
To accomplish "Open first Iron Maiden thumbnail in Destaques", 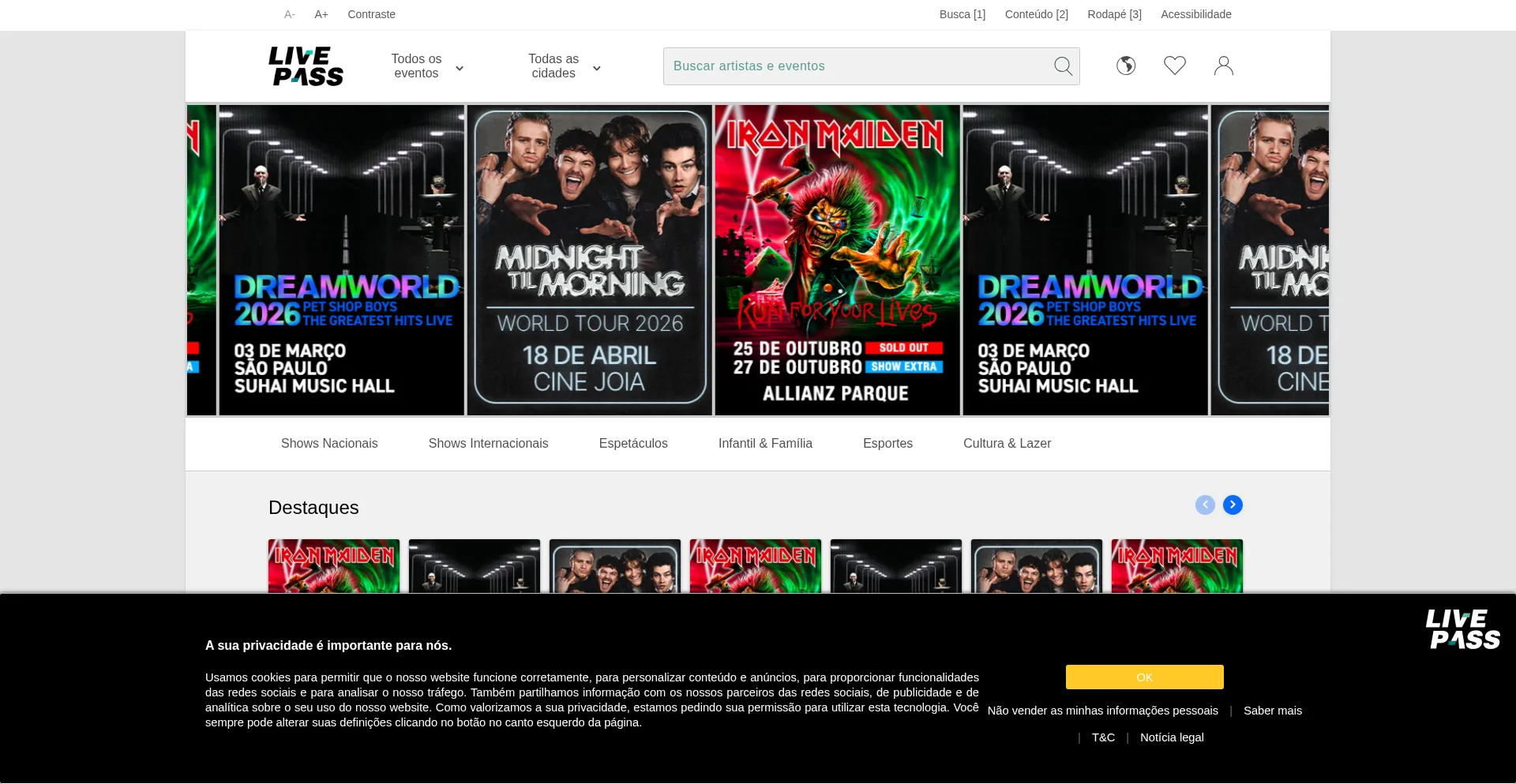I will (334, 566).
